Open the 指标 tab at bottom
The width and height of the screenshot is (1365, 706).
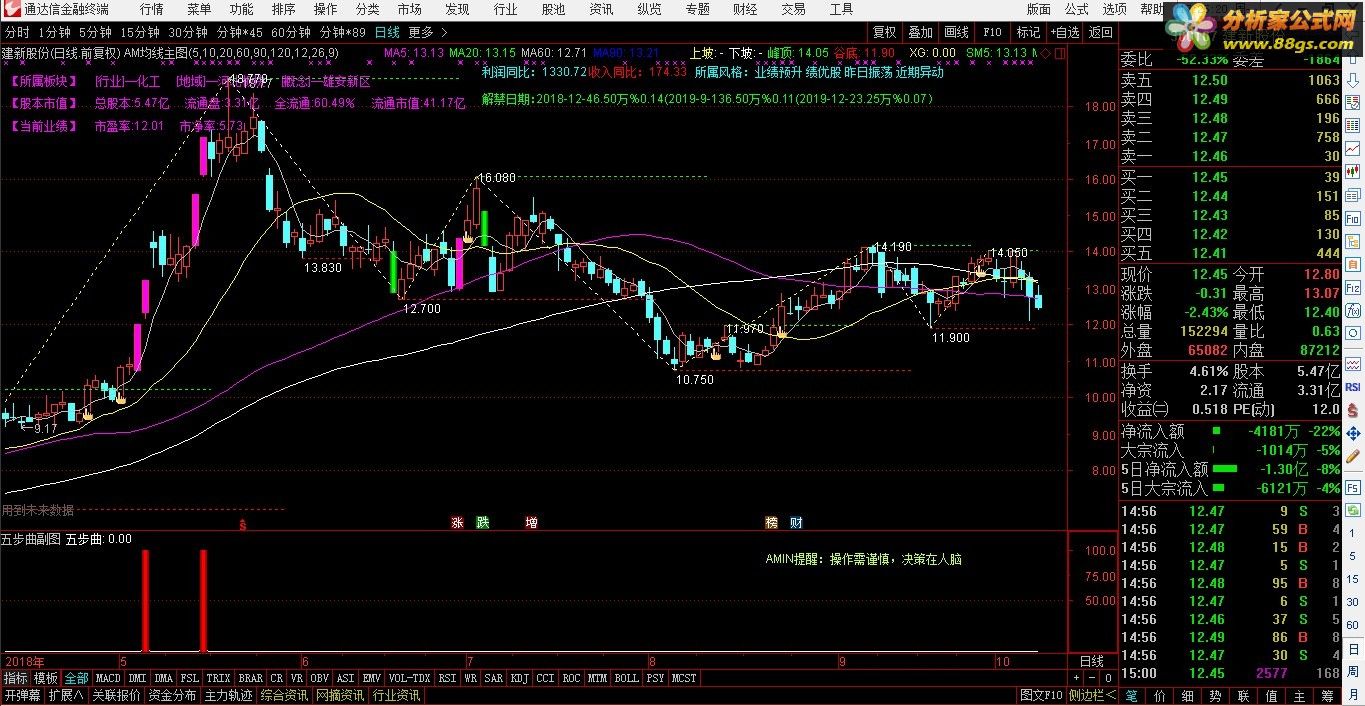point(15,678)
